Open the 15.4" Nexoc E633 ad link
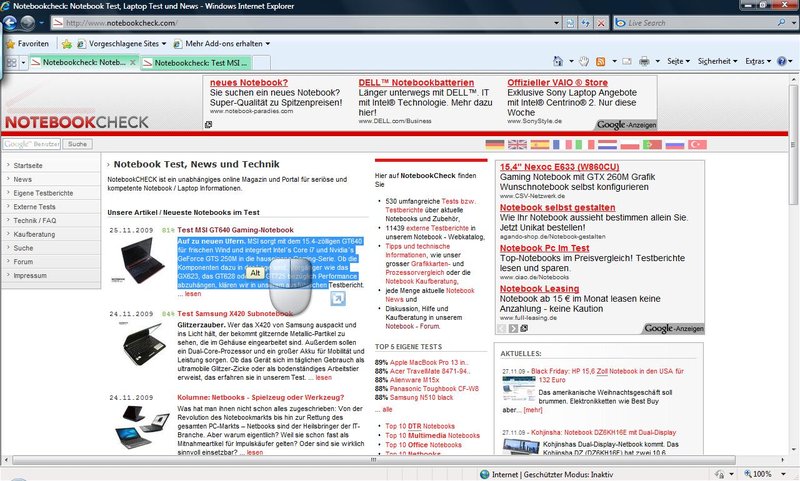The width and height of the screenshot is (800, 481). 559,167
